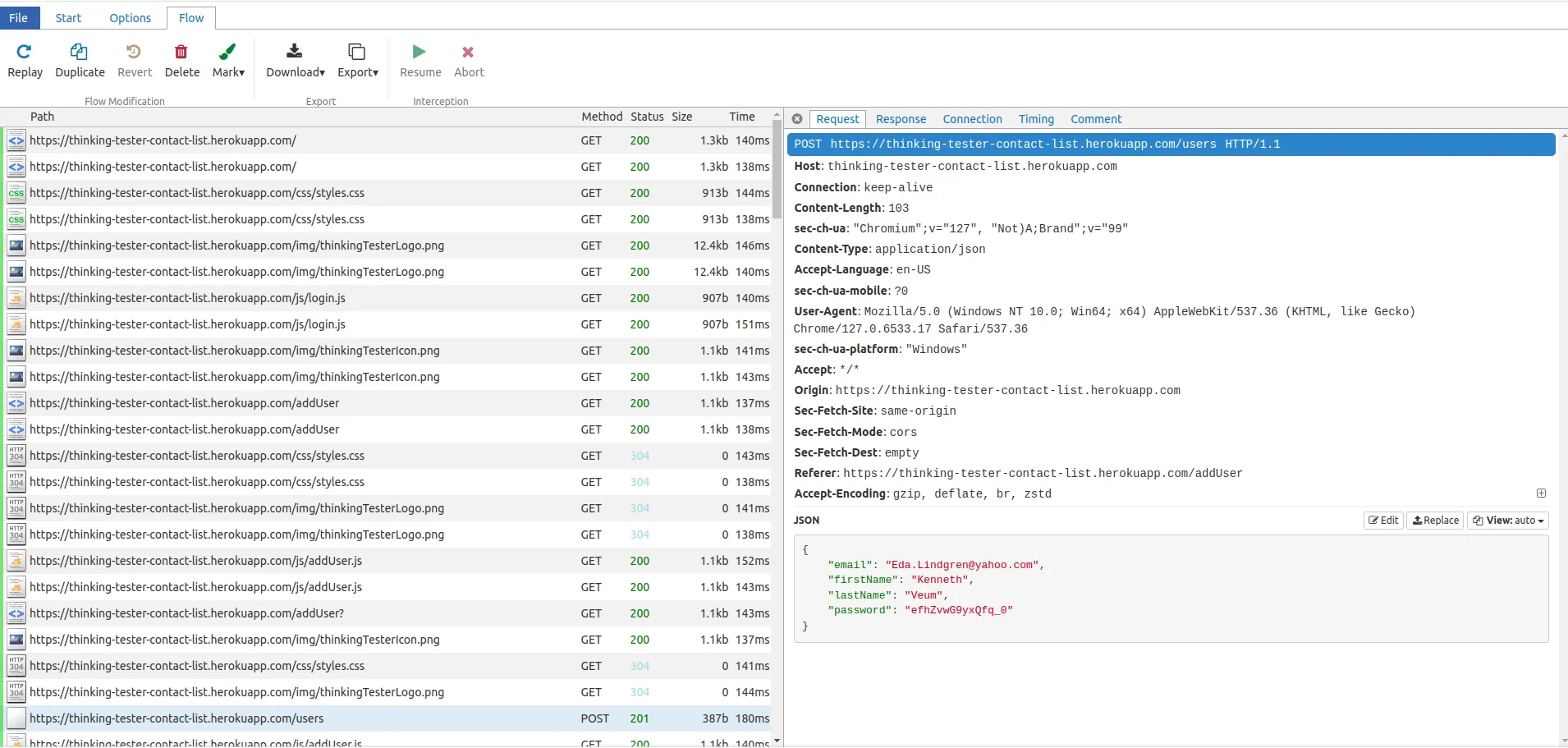
Task: Click the Host header value
Action: [x=973, y=167]
